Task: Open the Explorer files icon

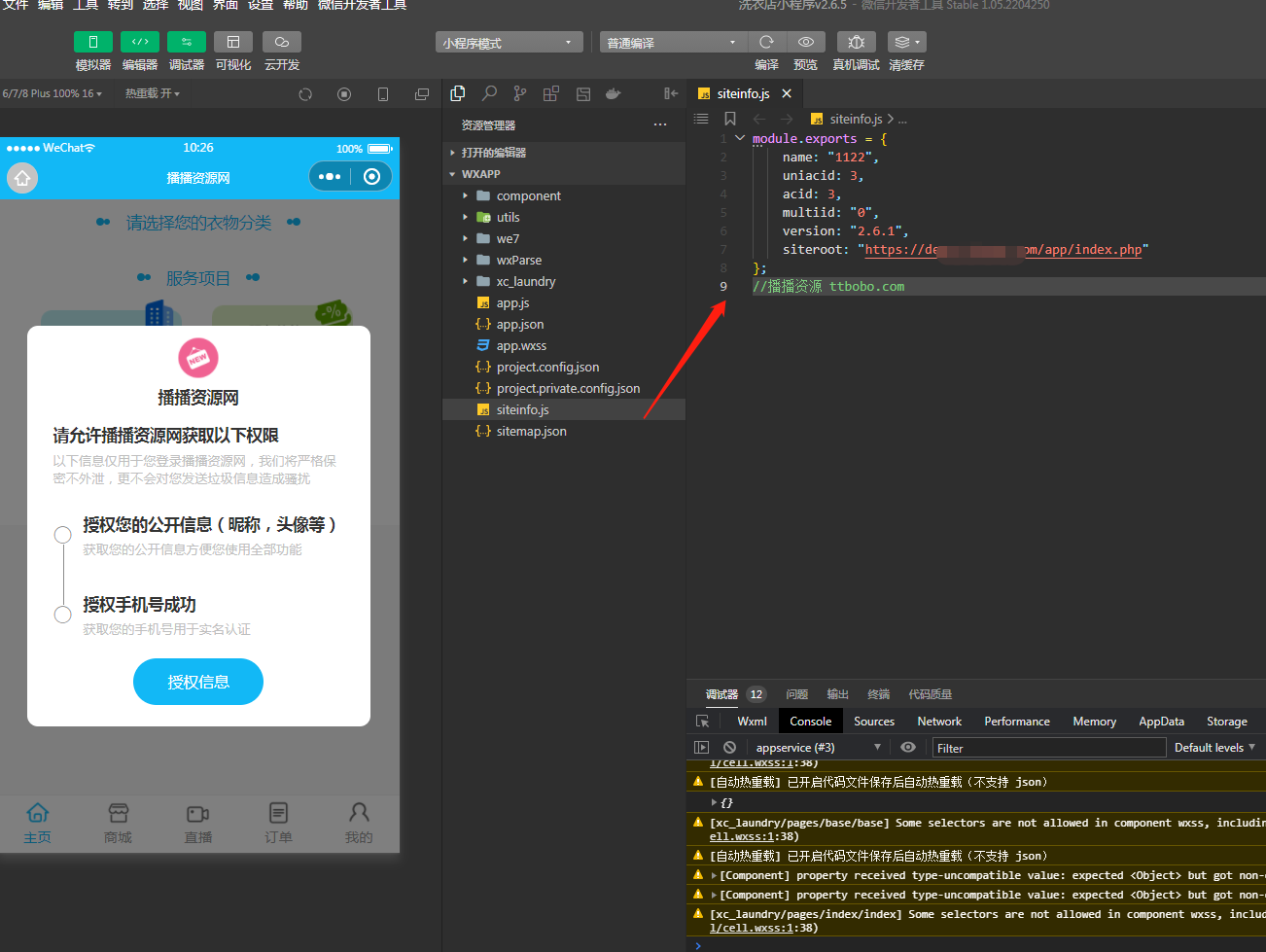Action: point(458,93)
